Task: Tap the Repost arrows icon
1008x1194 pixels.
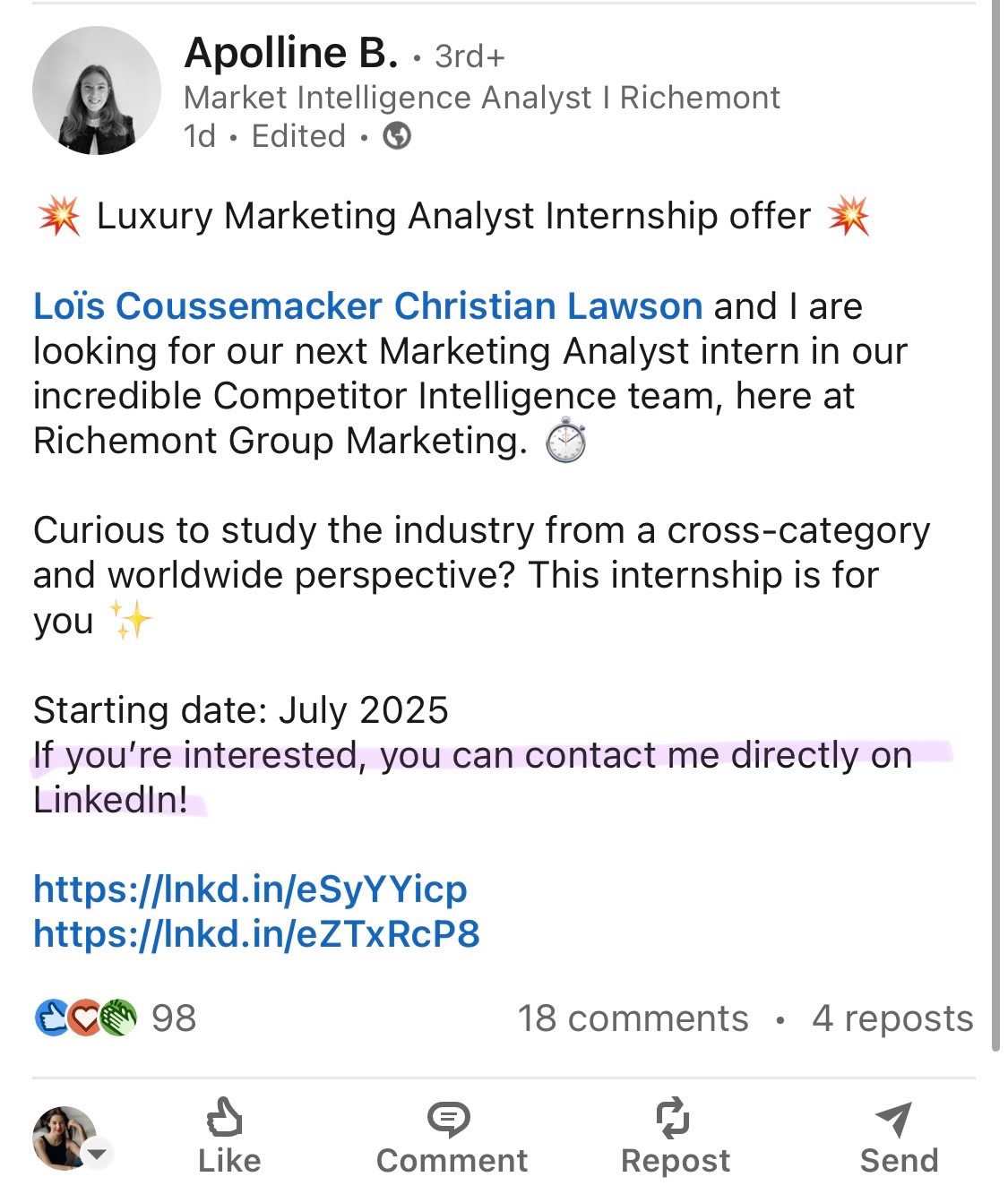Action: (x=673, y=1117)
